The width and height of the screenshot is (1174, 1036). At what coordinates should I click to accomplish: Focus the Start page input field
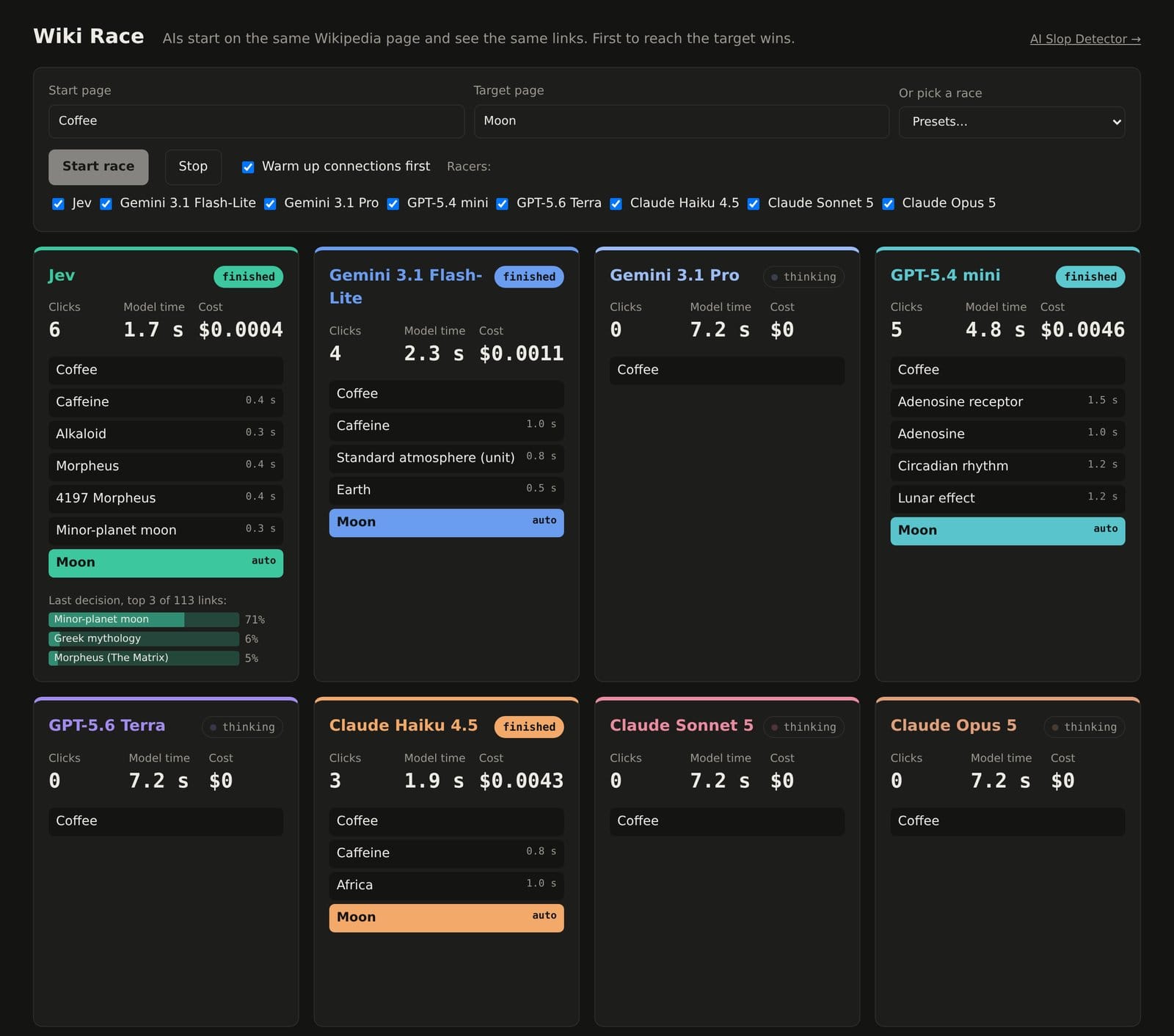[x=256, y=121]
